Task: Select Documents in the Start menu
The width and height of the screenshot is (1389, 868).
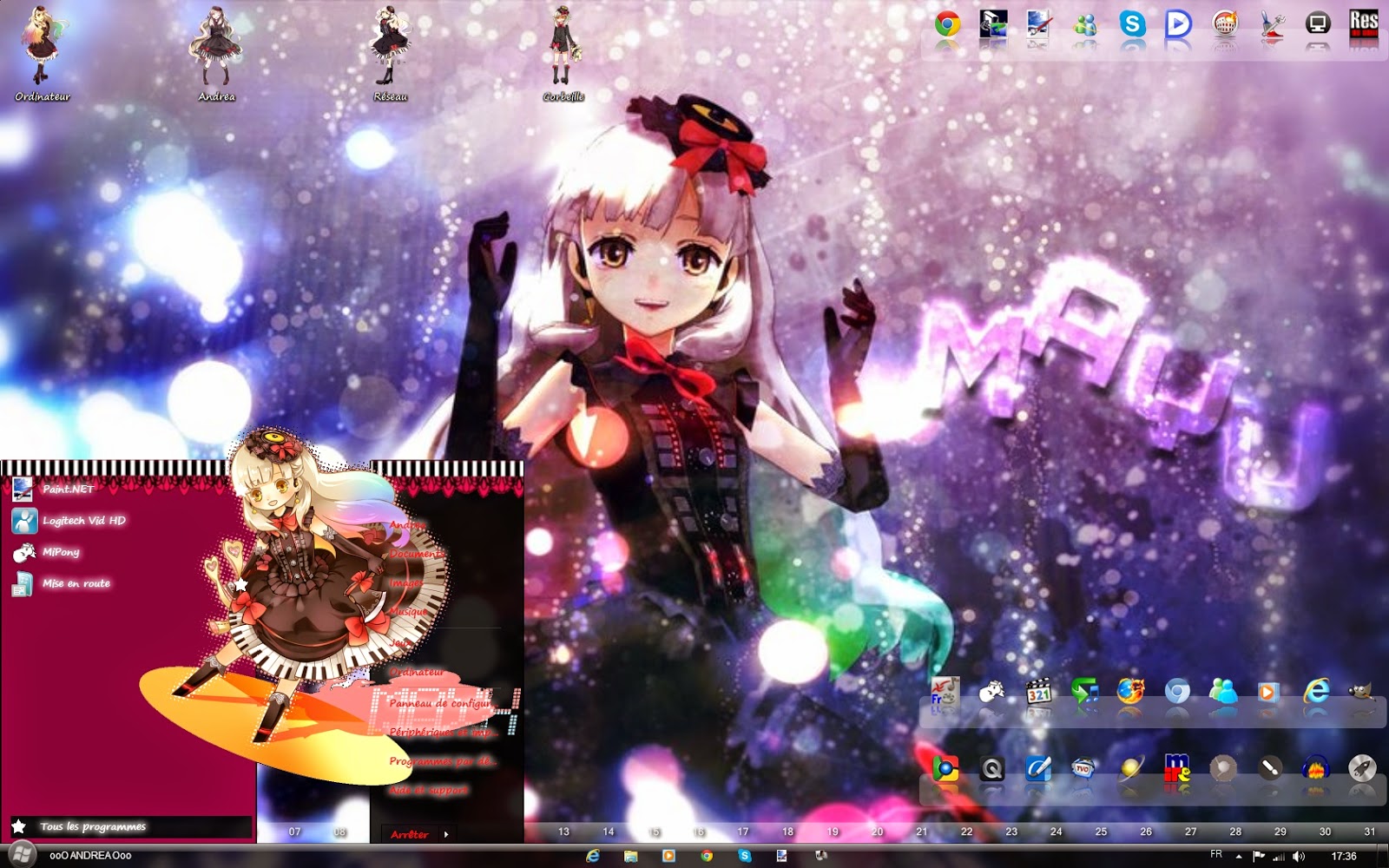Action: 417,553
